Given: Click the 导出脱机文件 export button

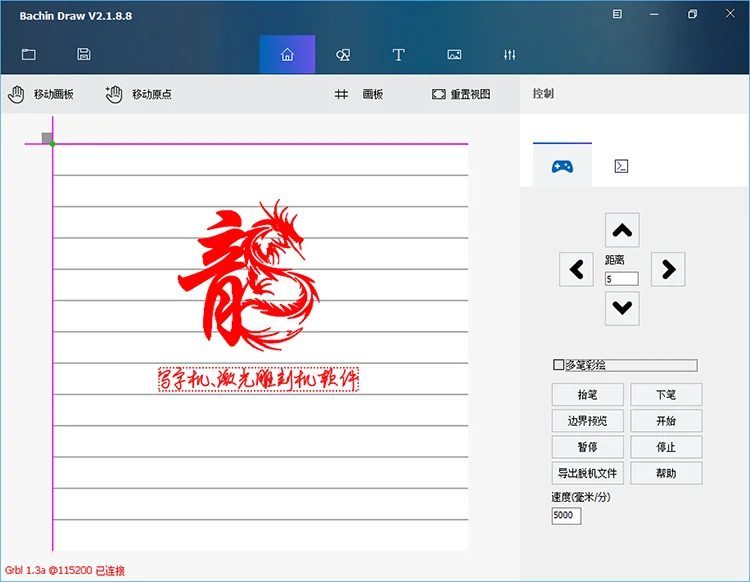Looking at the screenshot, I should pyautogui.click(x=587, y=473).
